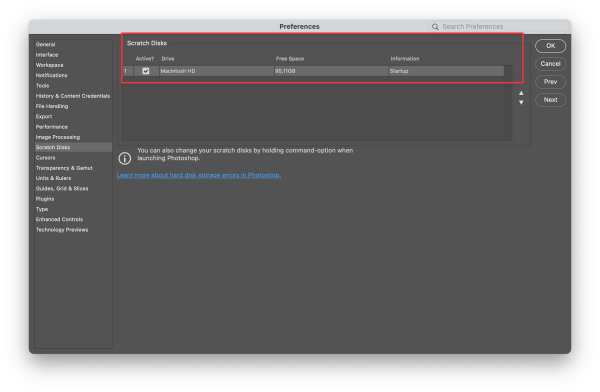This screenshot has width=600, height=392.
Task: Select Scratch Disks in the sidebar
Action: [x=73, y=147]
